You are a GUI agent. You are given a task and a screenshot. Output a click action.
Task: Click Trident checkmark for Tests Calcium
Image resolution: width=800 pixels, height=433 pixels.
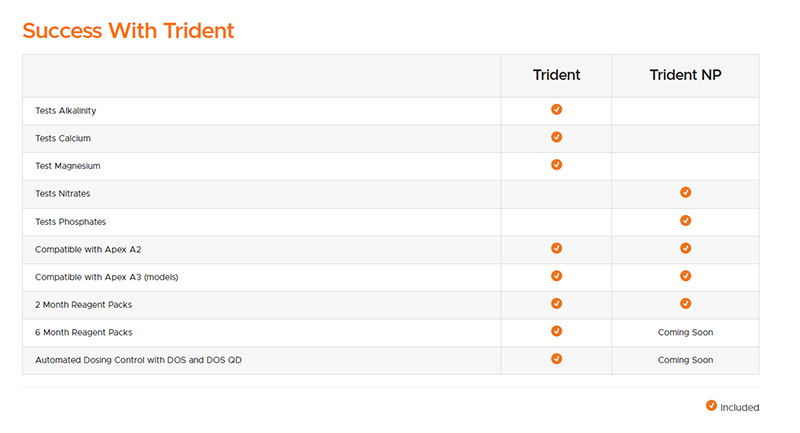(x=556, y=137)
